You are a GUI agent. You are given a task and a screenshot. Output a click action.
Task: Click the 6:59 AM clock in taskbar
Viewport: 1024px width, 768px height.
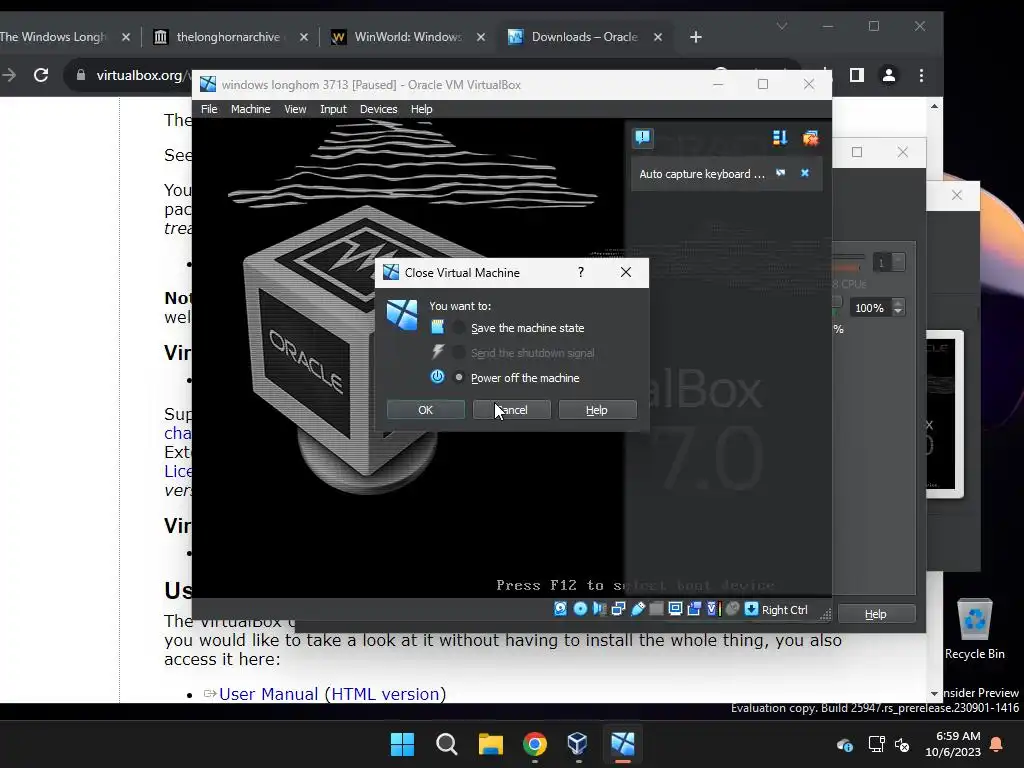tap(953, 744)
